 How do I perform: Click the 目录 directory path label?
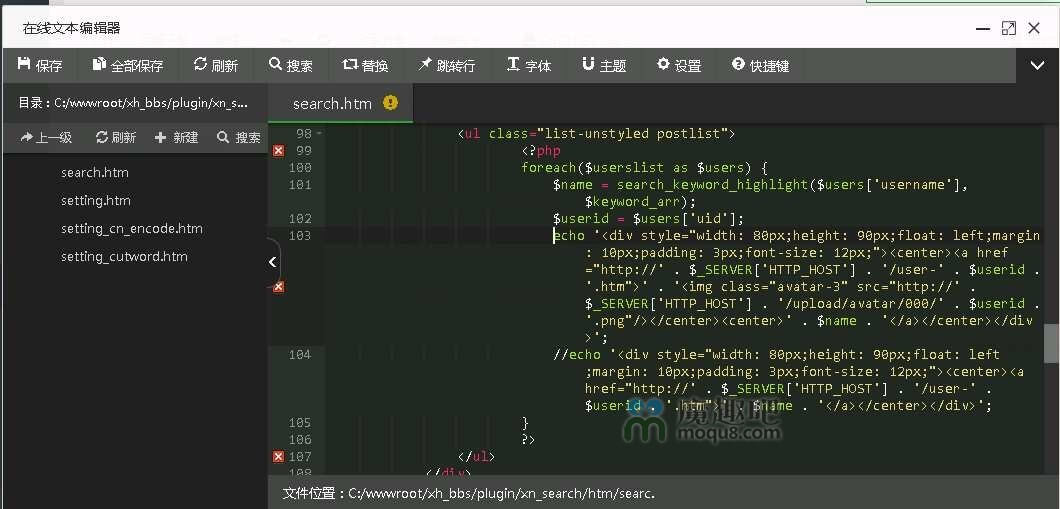pyautogui.click(x=132, y=103)
